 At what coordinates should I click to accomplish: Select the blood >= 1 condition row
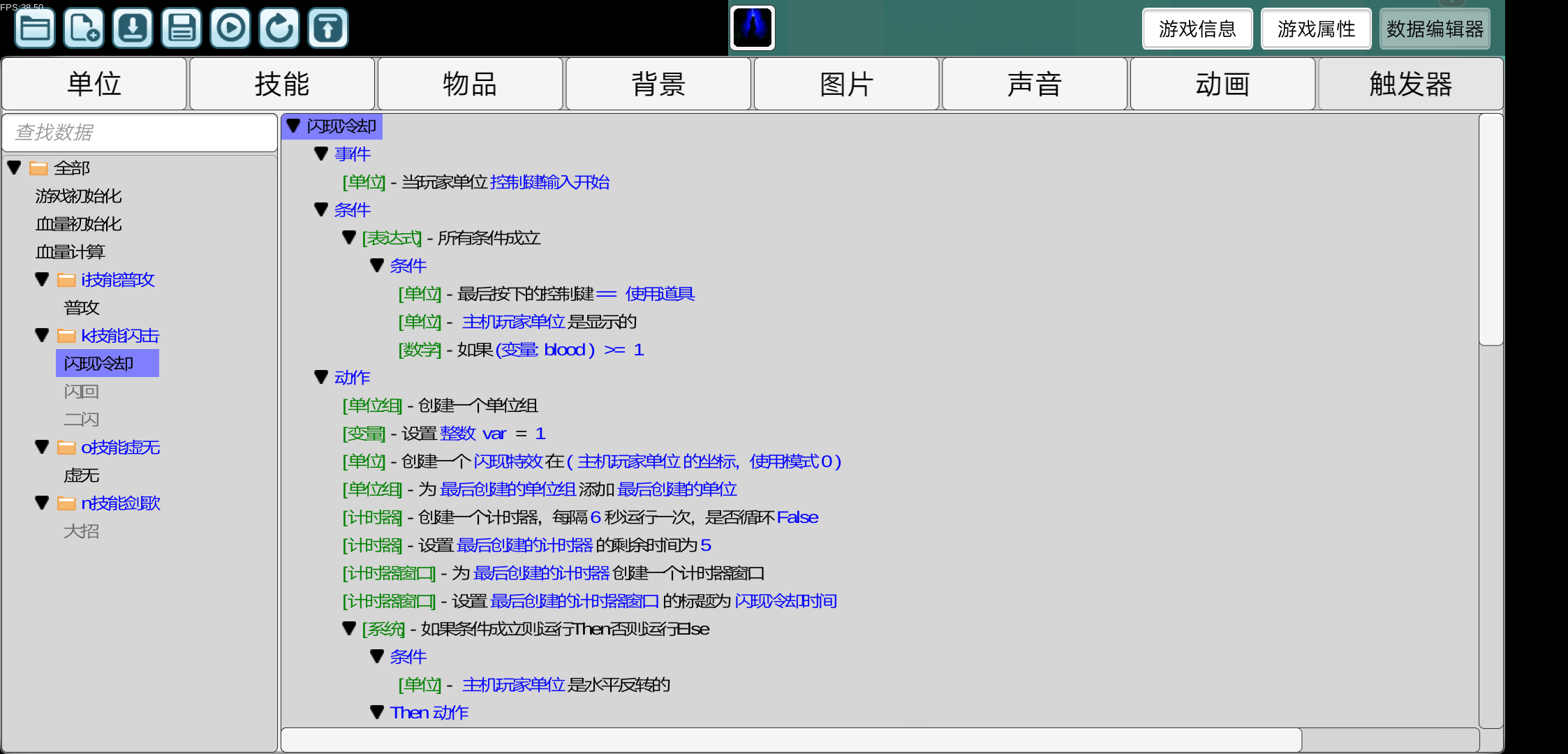(x=521, y=350)
